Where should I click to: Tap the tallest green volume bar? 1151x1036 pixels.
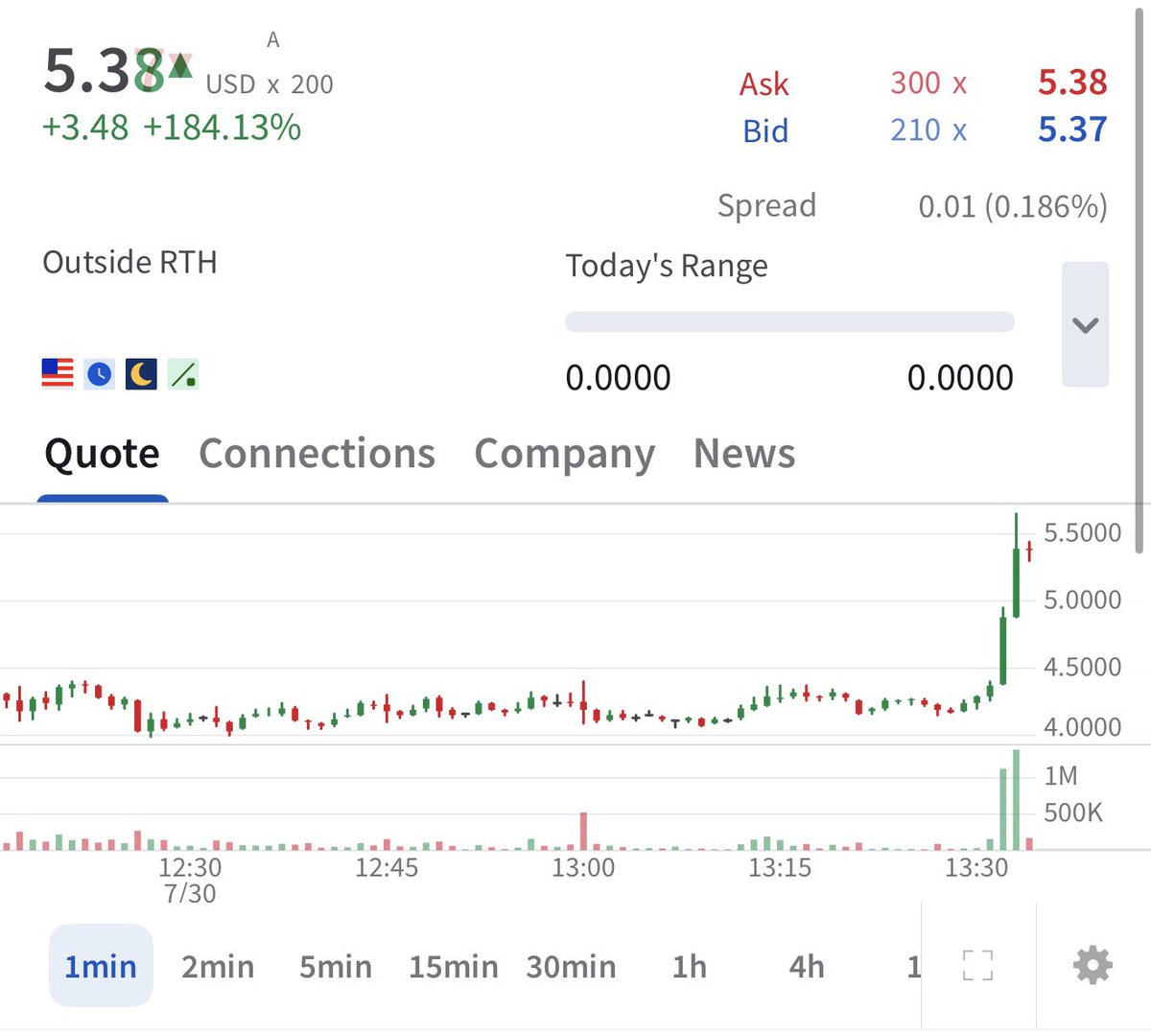1016,799
